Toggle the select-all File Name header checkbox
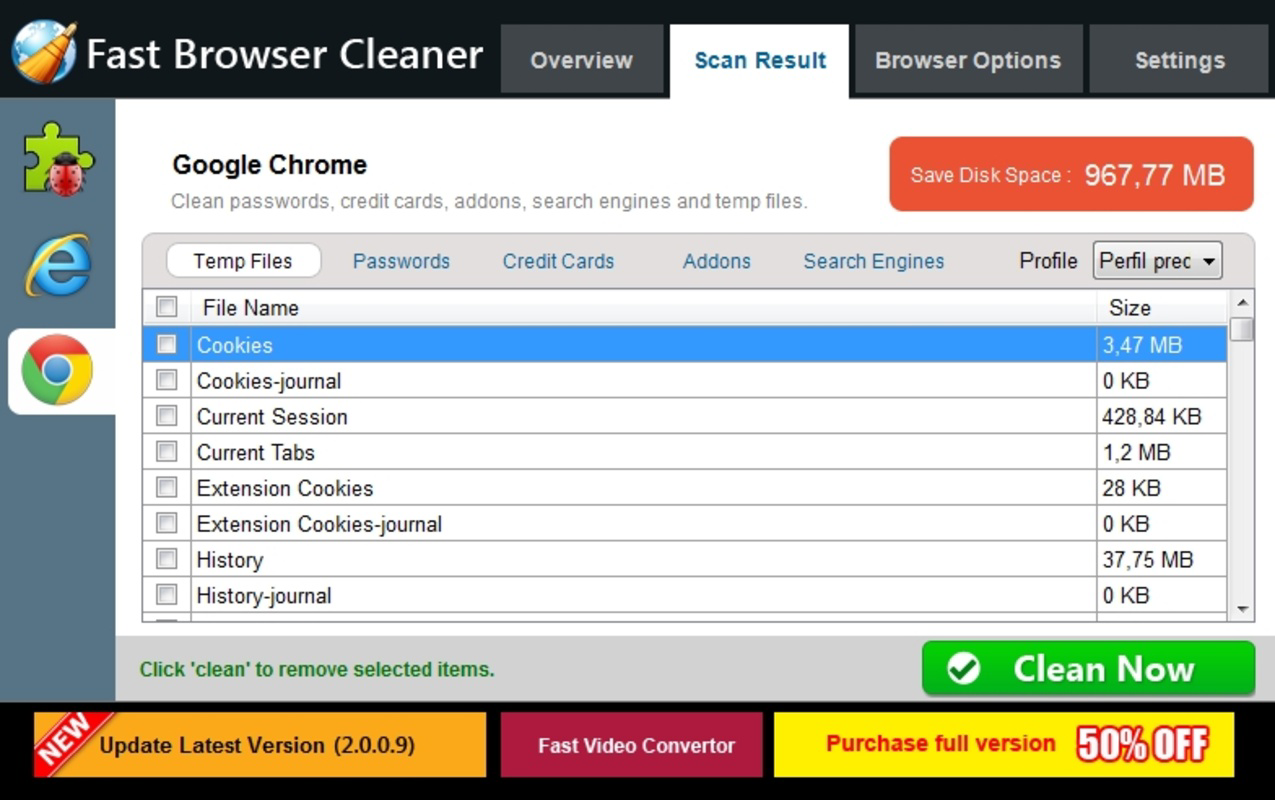This screenshot has width=1275, height=800. pyautogui.click(x=167, y=307)
